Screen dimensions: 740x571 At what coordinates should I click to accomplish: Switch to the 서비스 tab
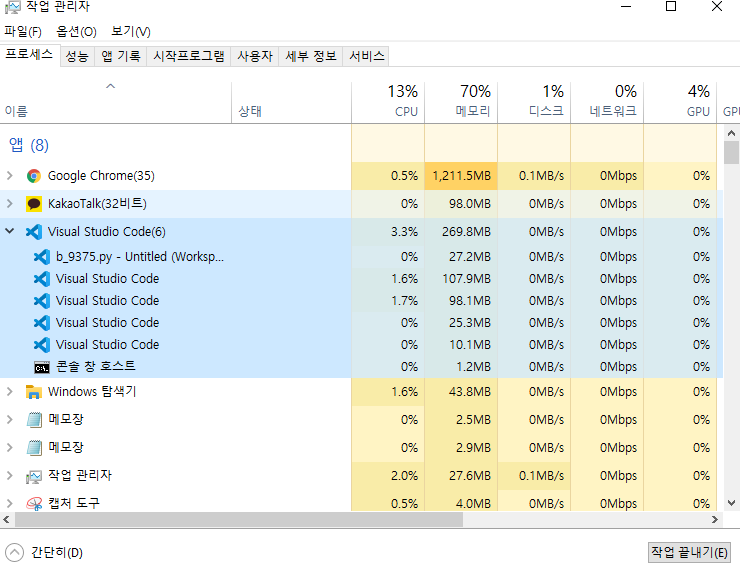(366, 57)
